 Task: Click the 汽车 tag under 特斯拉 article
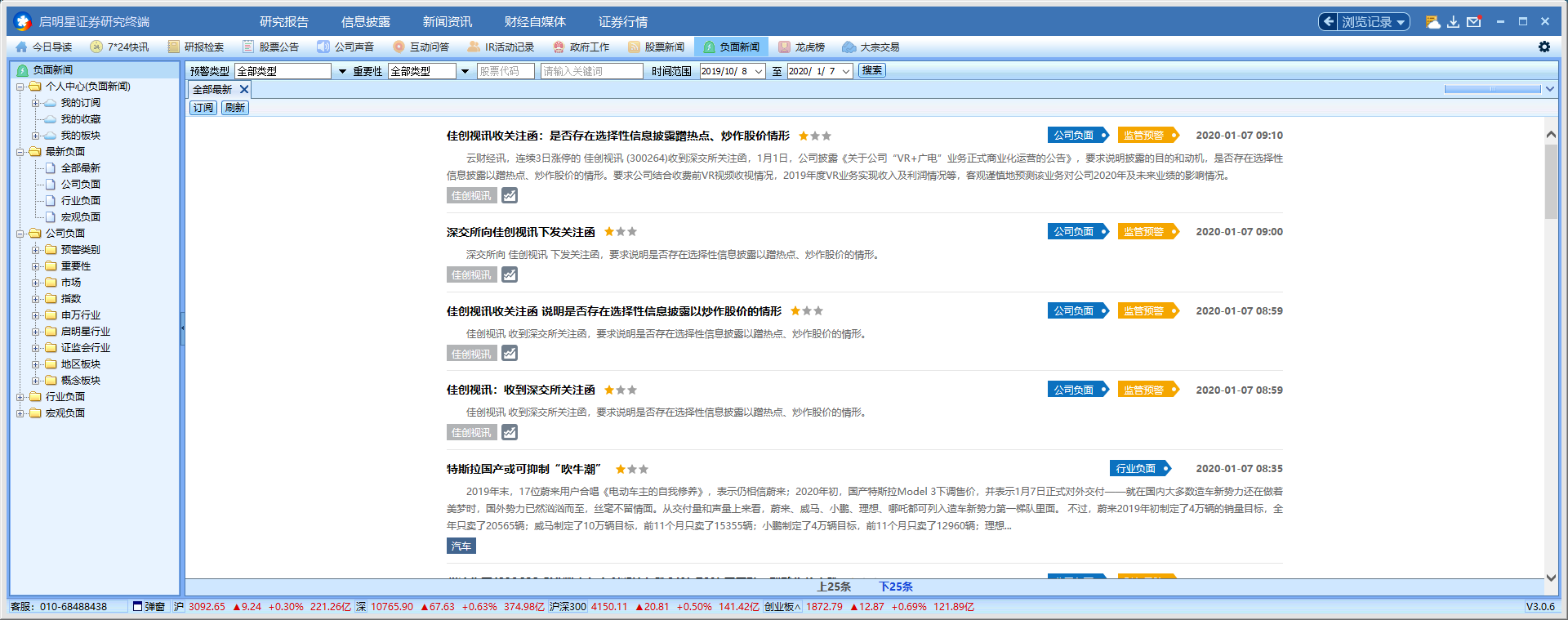[x=461, y=546]
